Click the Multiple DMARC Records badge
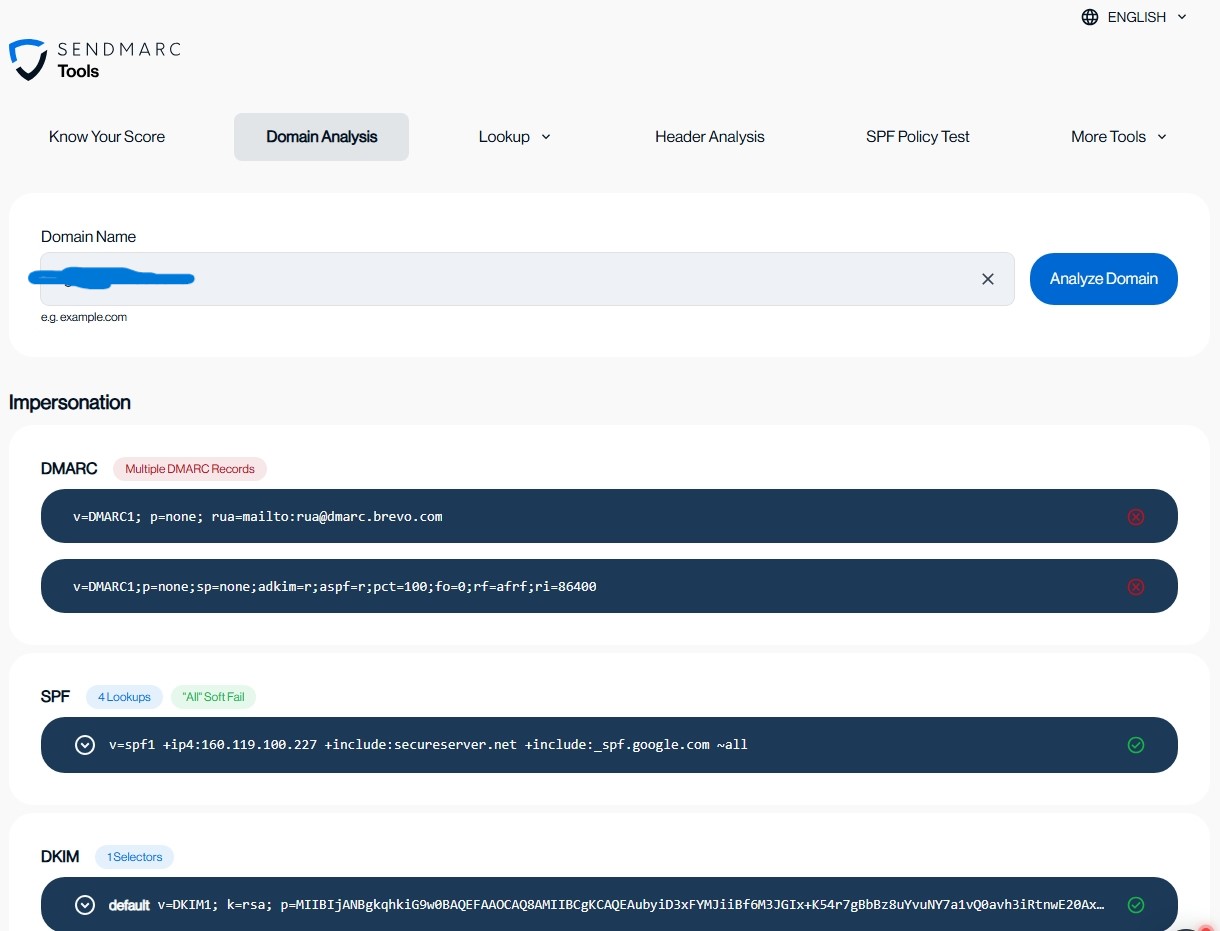Viewport: 1220px width, 931px height. pos(190,469)
